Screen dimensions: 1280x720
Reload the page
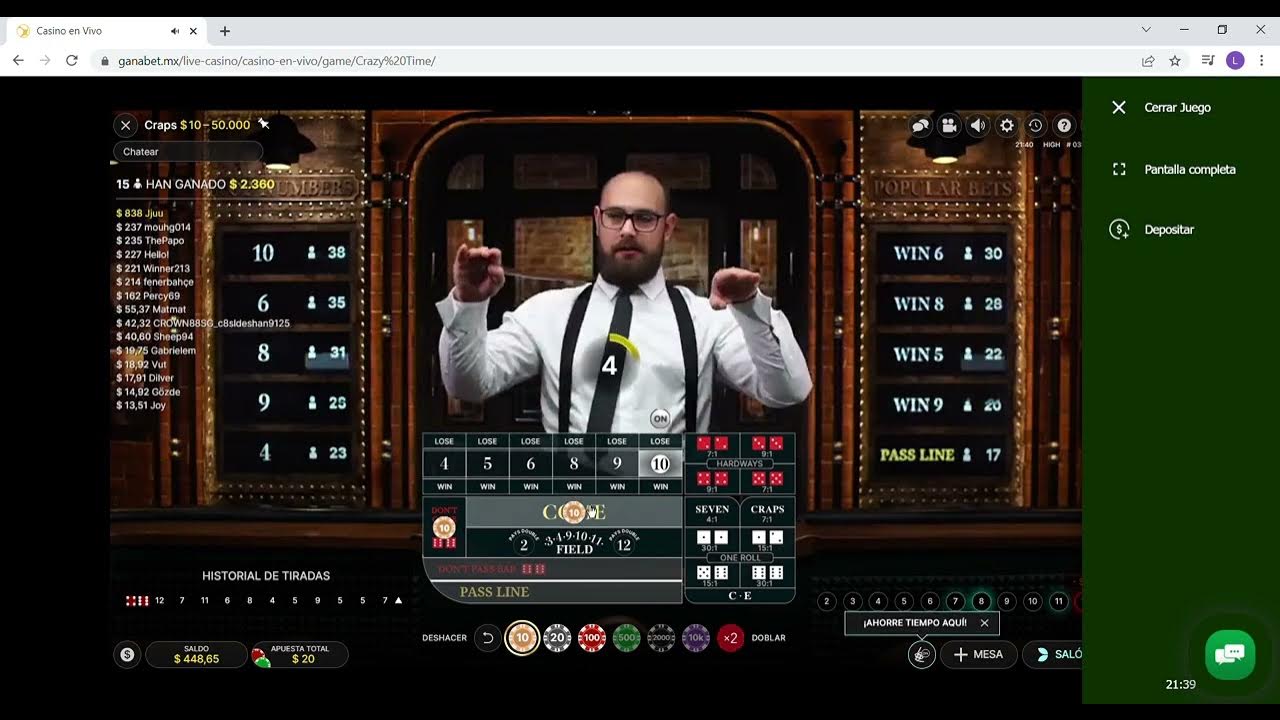71,61
